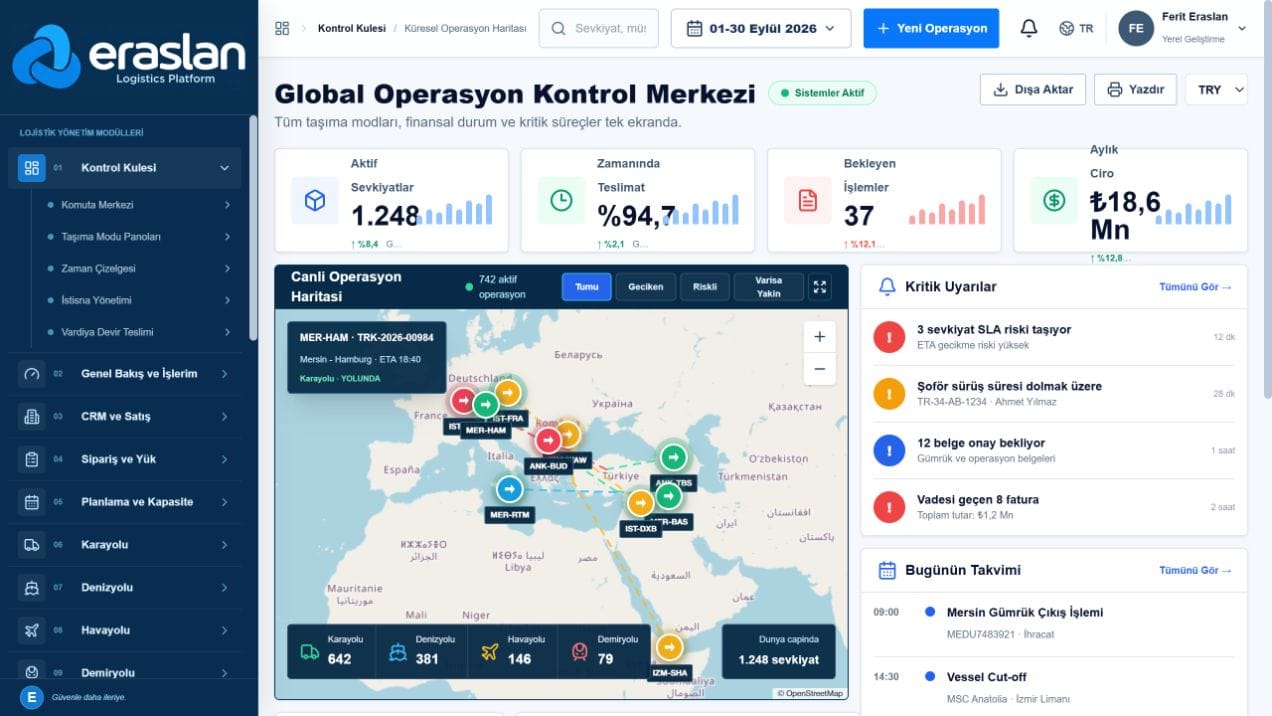Expand the Denizyolu module
This screenshot has width=1272, height=716.
click(224, 588)
